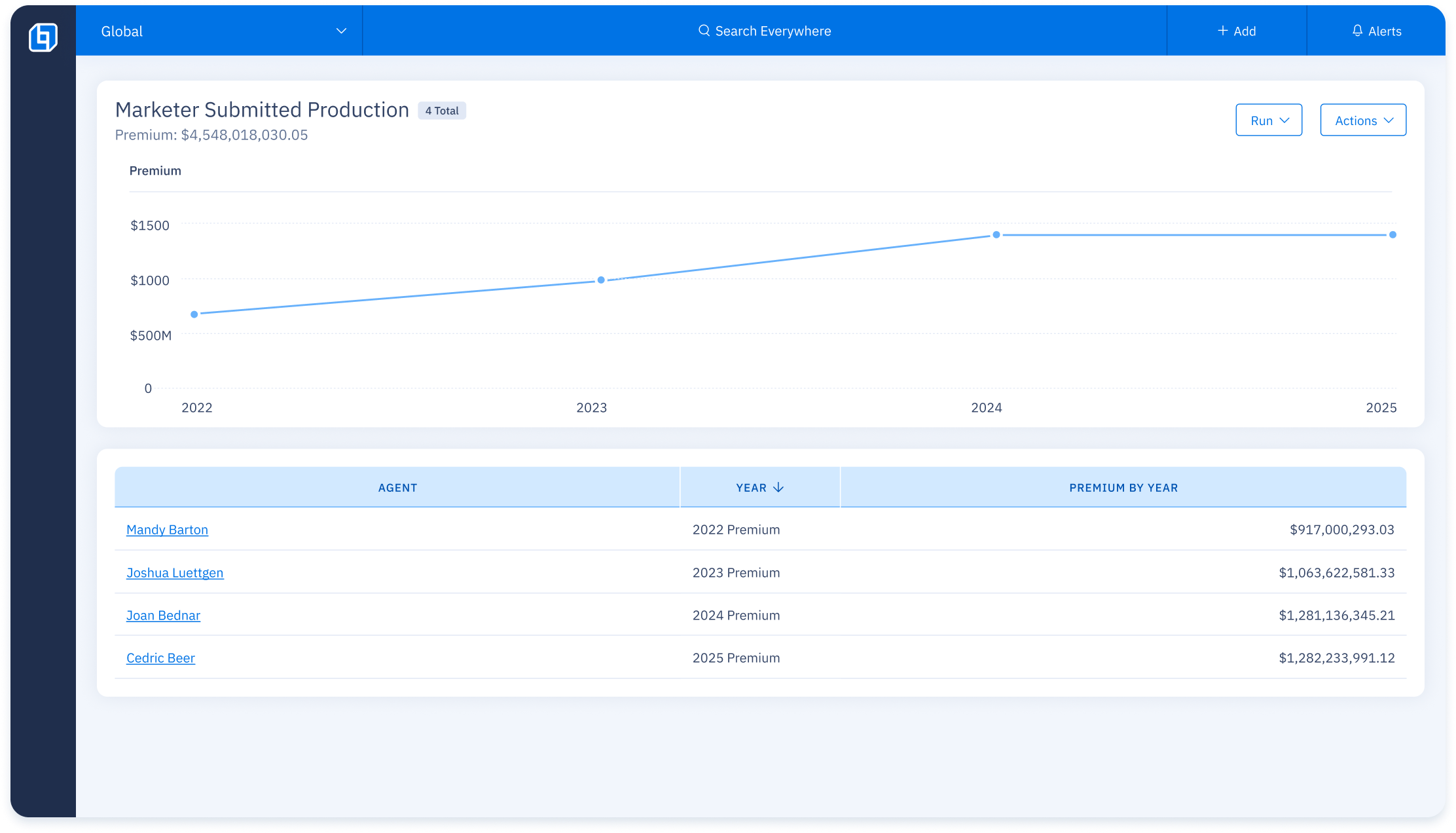Open Joshua Luettgen agent link
1456x833 pixels.
click(x=175, y=573)
